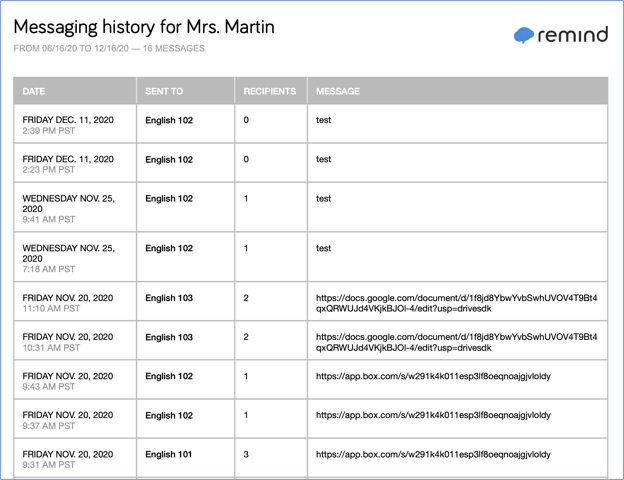This screenshot has height=480, width=624.
Task: Click English 103 in the 11:10 AM row
Action: point(169,298)
